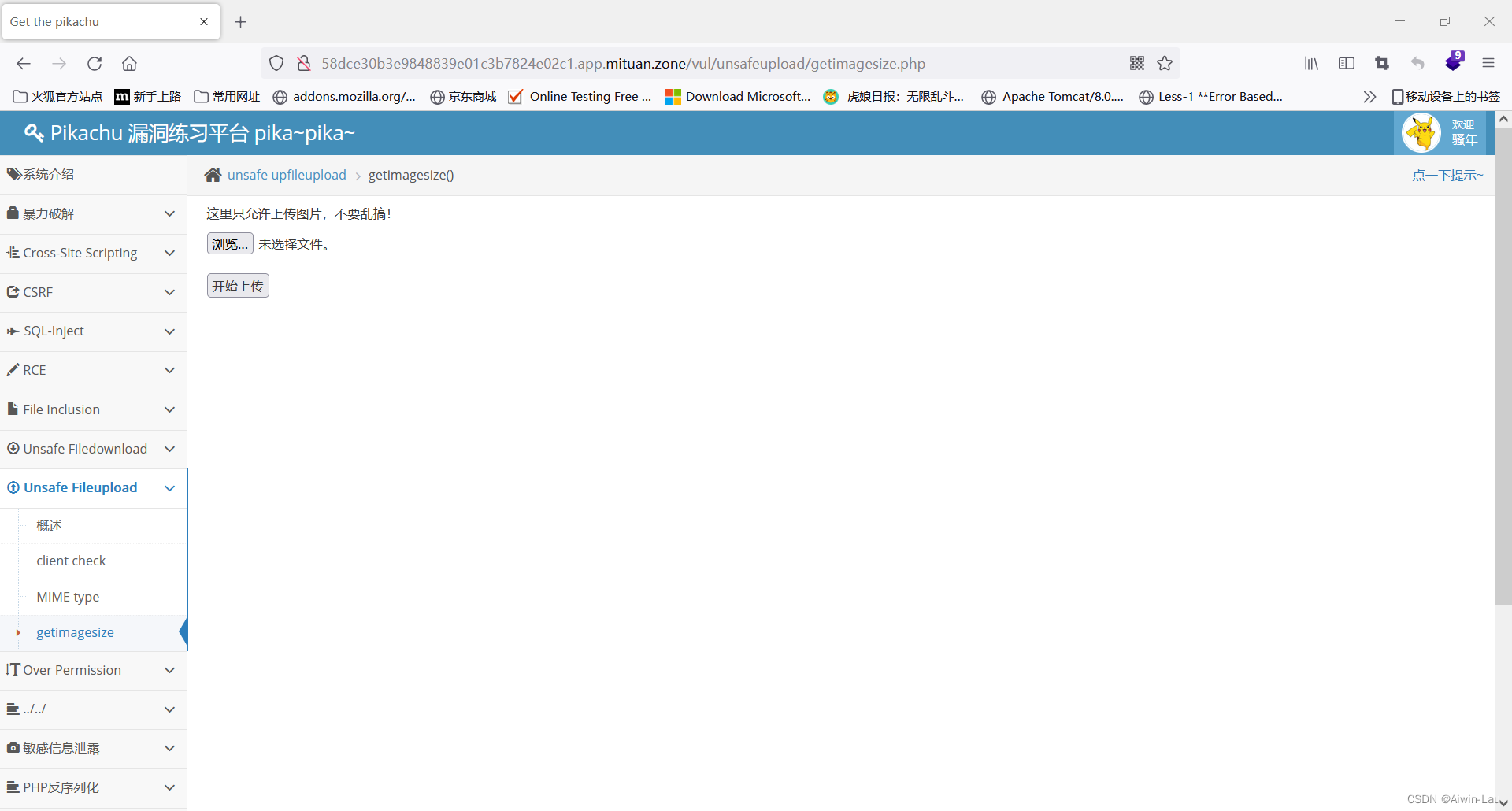Open Apache Tomcat/8.0 bookmark
The width and height of the screenshot is (1512, 811).
(1053, 97)
